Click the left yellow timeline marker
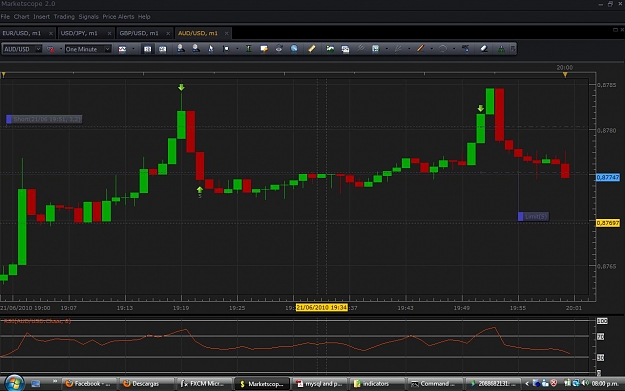 tap(3, 75)
